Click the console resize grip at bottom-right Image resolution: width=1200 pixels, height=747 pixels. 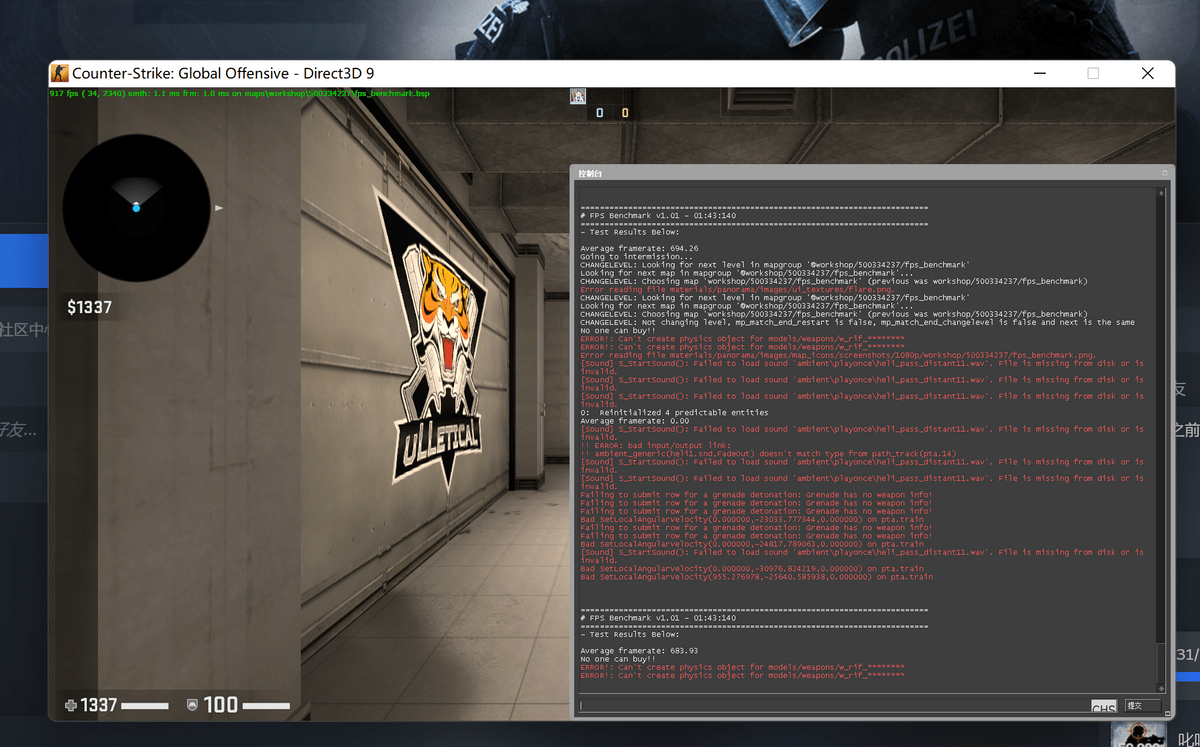coord(1169,713)
